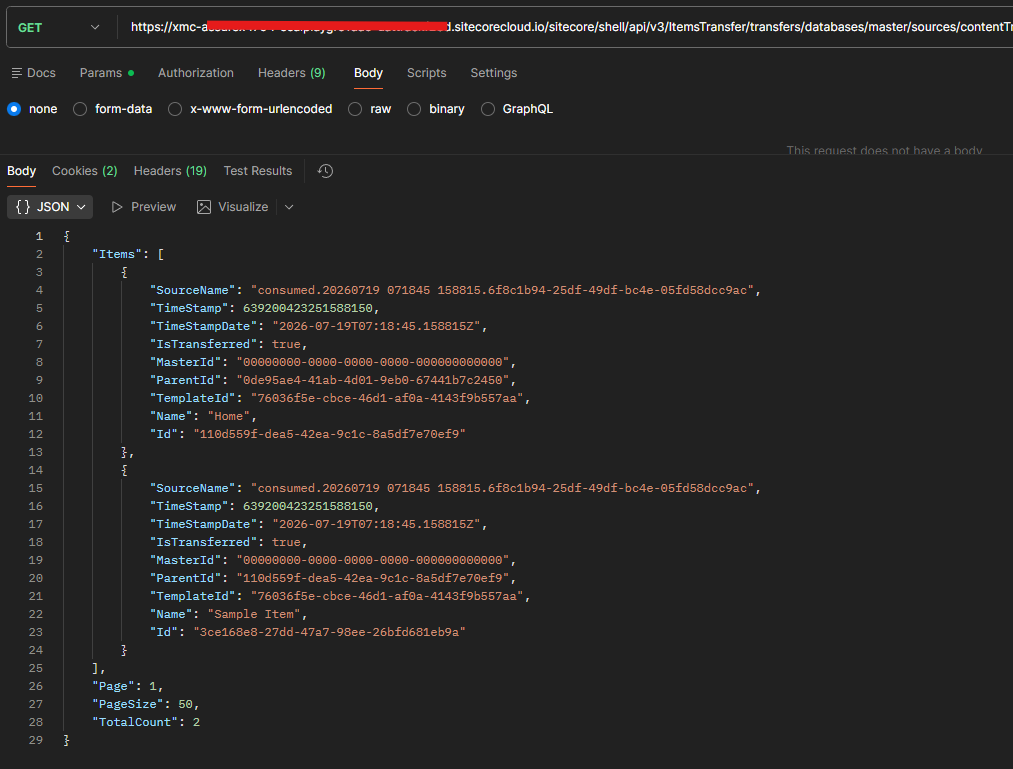
Task: Click line number 29 in the gutter
Action: pos(36,741)
